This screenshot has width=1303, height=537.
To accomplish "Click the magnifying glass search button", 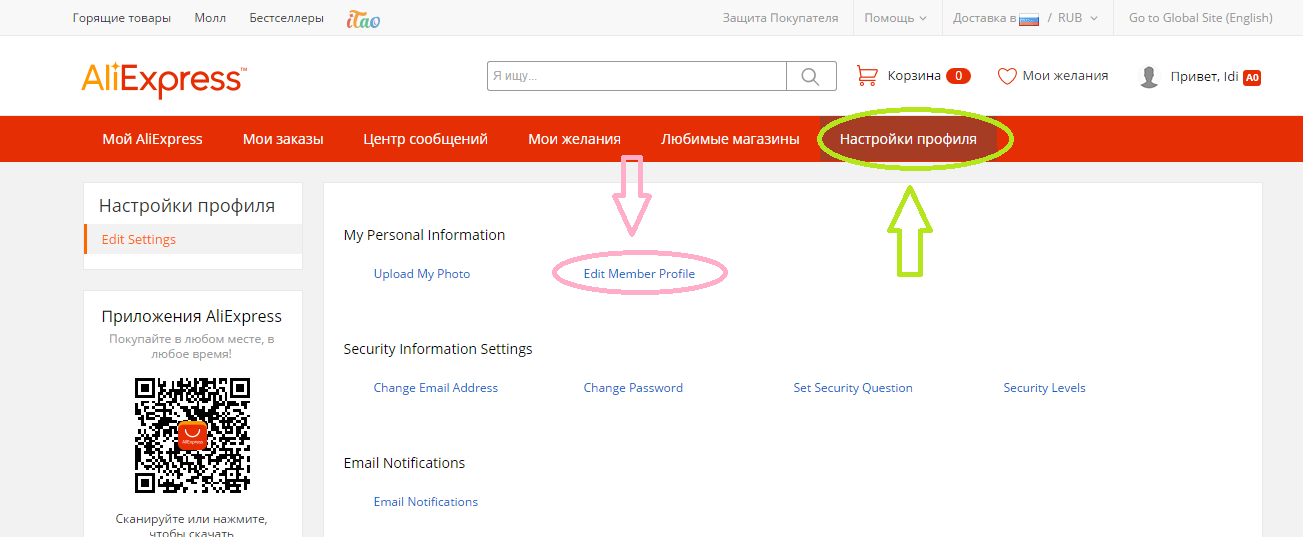I will pyautogui.click(x=811, y=76).
